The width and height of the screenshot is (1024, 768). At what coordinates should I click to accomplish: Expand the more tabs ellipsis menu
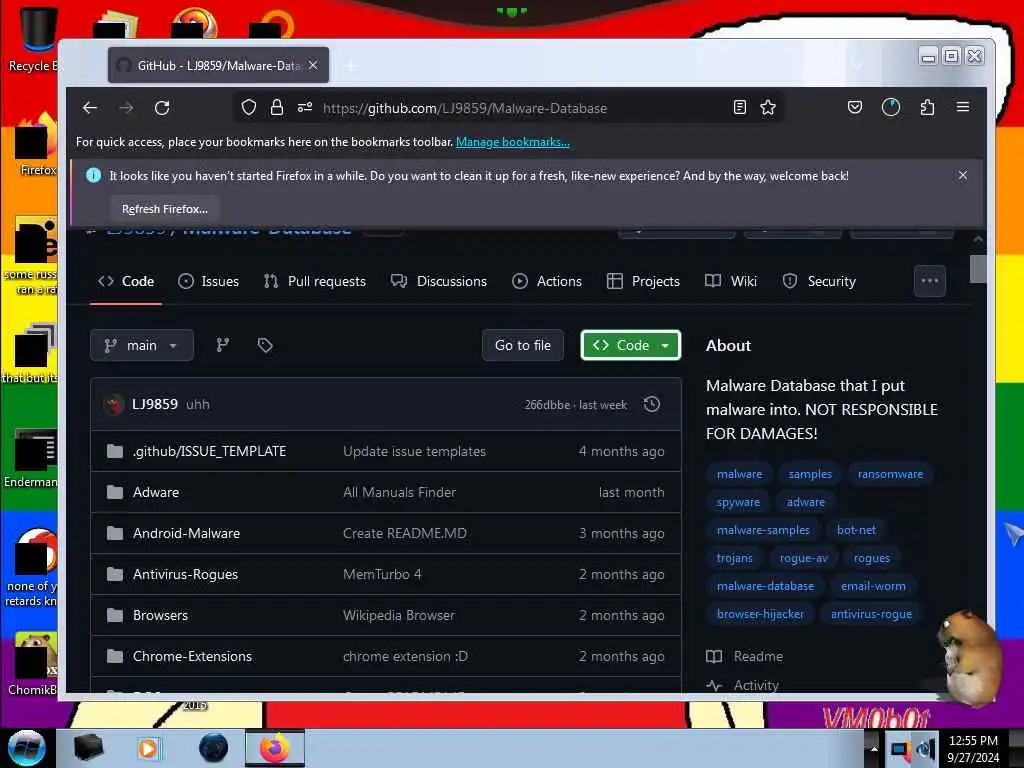point(929,281)
